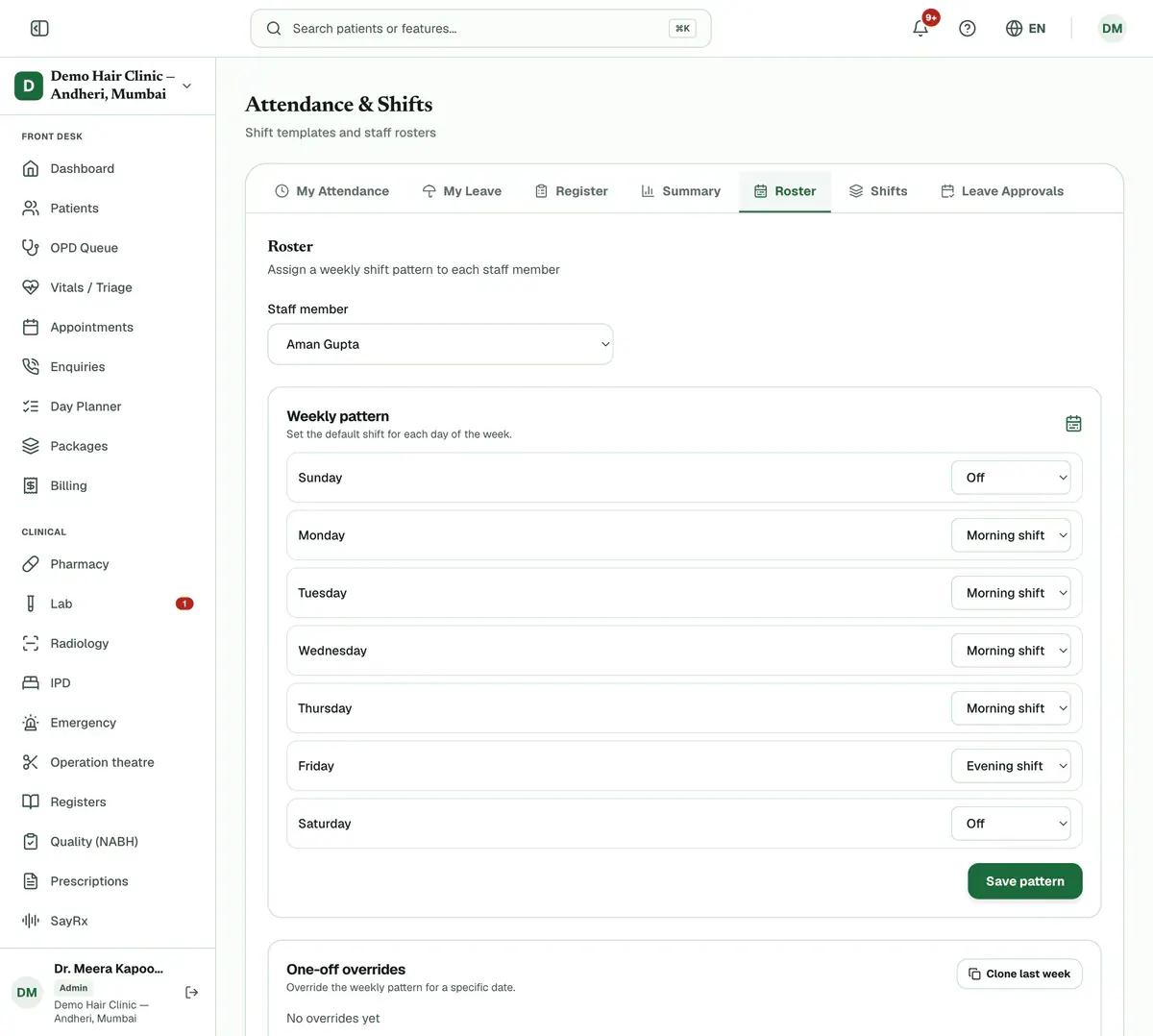Open Patients section
1153x1036 pixels.
click(108, 208)
